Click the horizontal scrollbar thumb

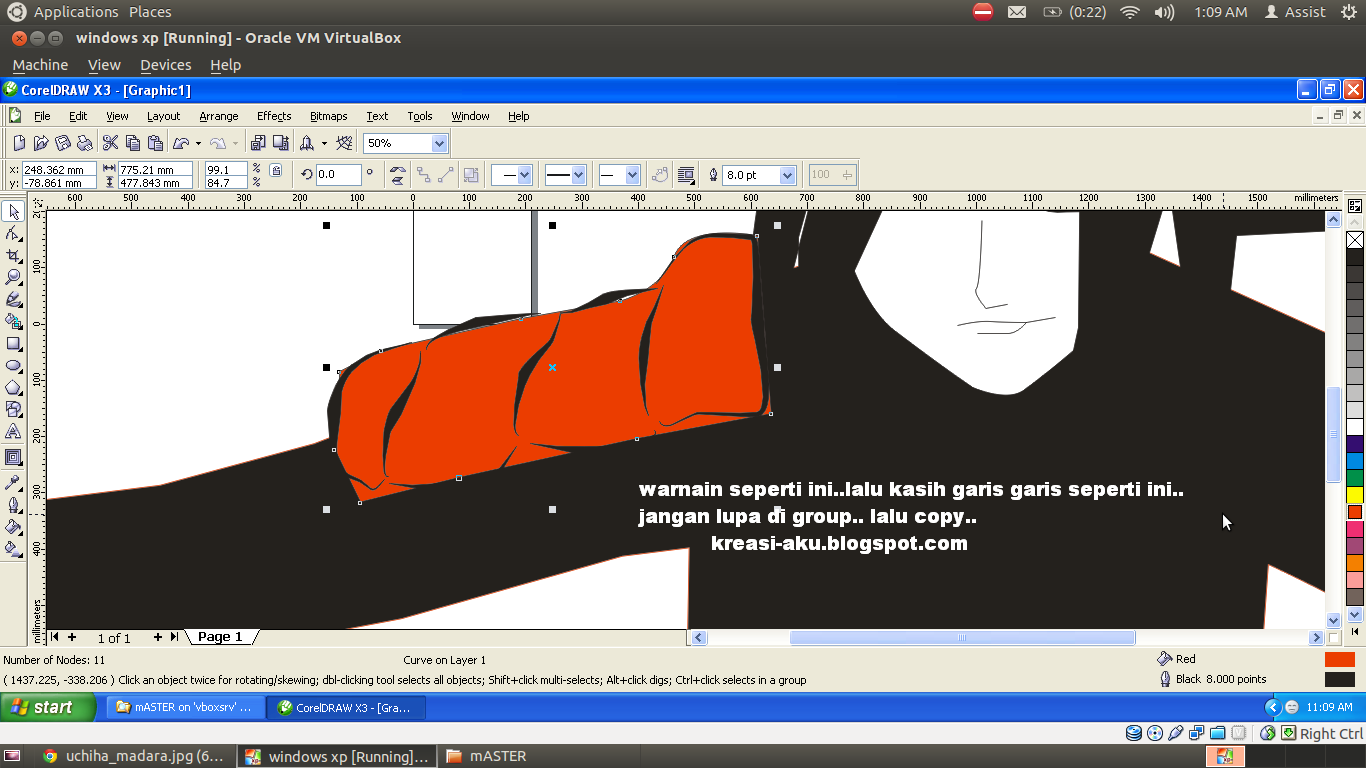[962, 638]
